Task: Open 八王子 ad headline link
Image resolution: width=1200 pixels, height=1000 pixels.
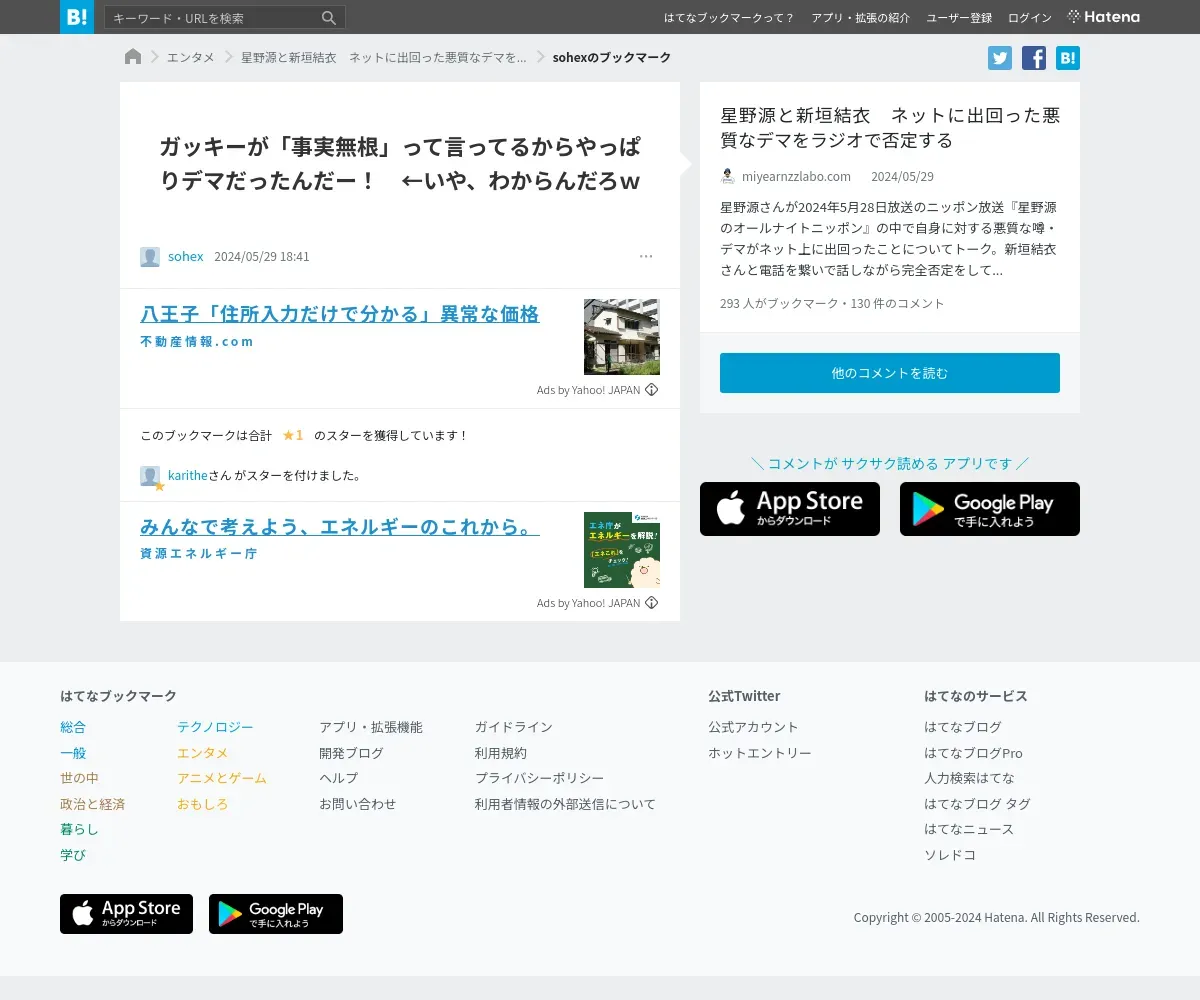Action: point(340,314)
